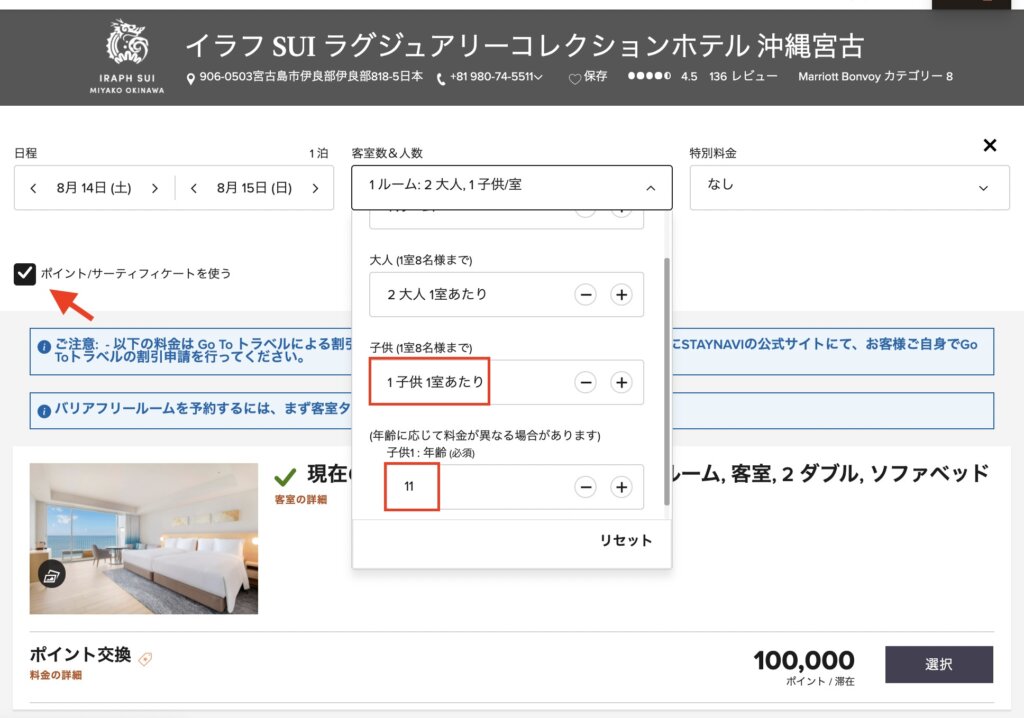The image size is (1024, 718).
Task: Decrease the number of children with the minus icon
Action: click(x=586, y=382)
